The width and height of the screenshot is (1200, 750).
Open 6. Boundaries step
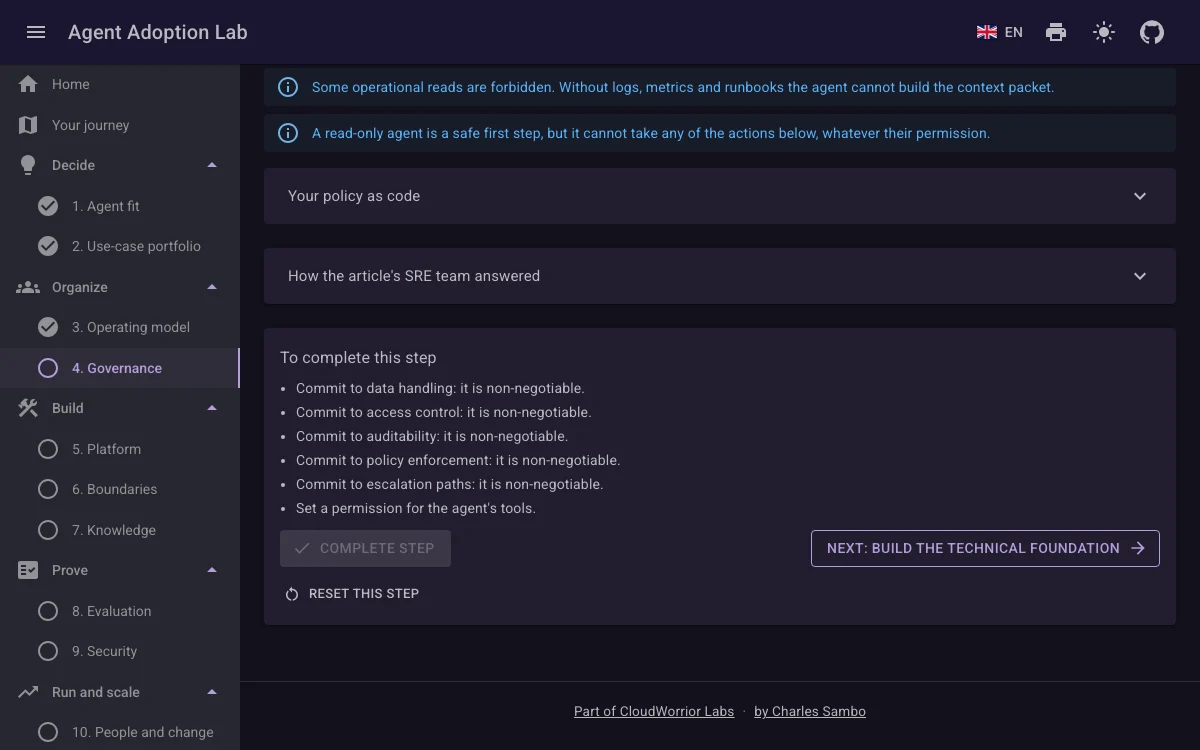point(120,489)
